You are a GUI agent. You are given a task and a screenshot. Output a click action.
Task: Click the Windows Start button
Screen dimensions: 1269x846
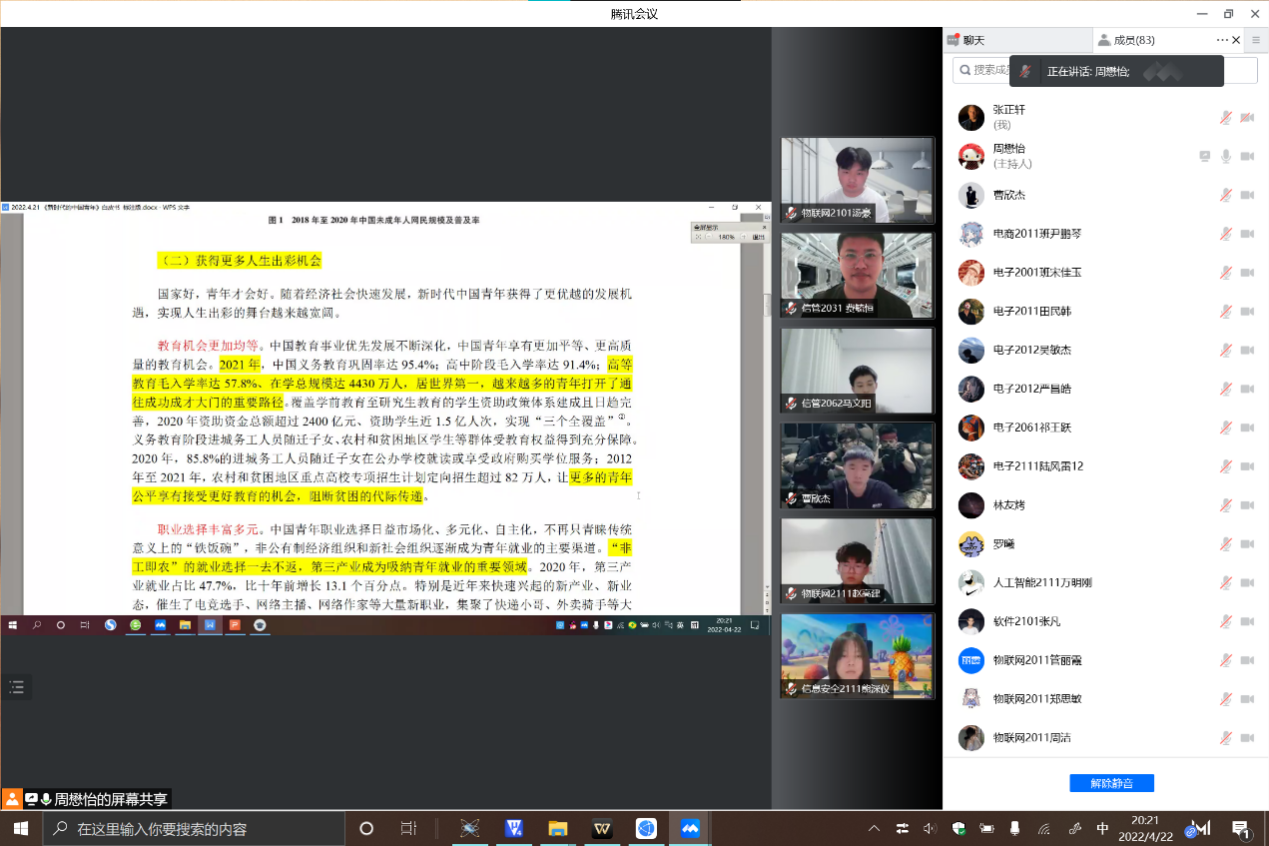(x=21, y=828)
